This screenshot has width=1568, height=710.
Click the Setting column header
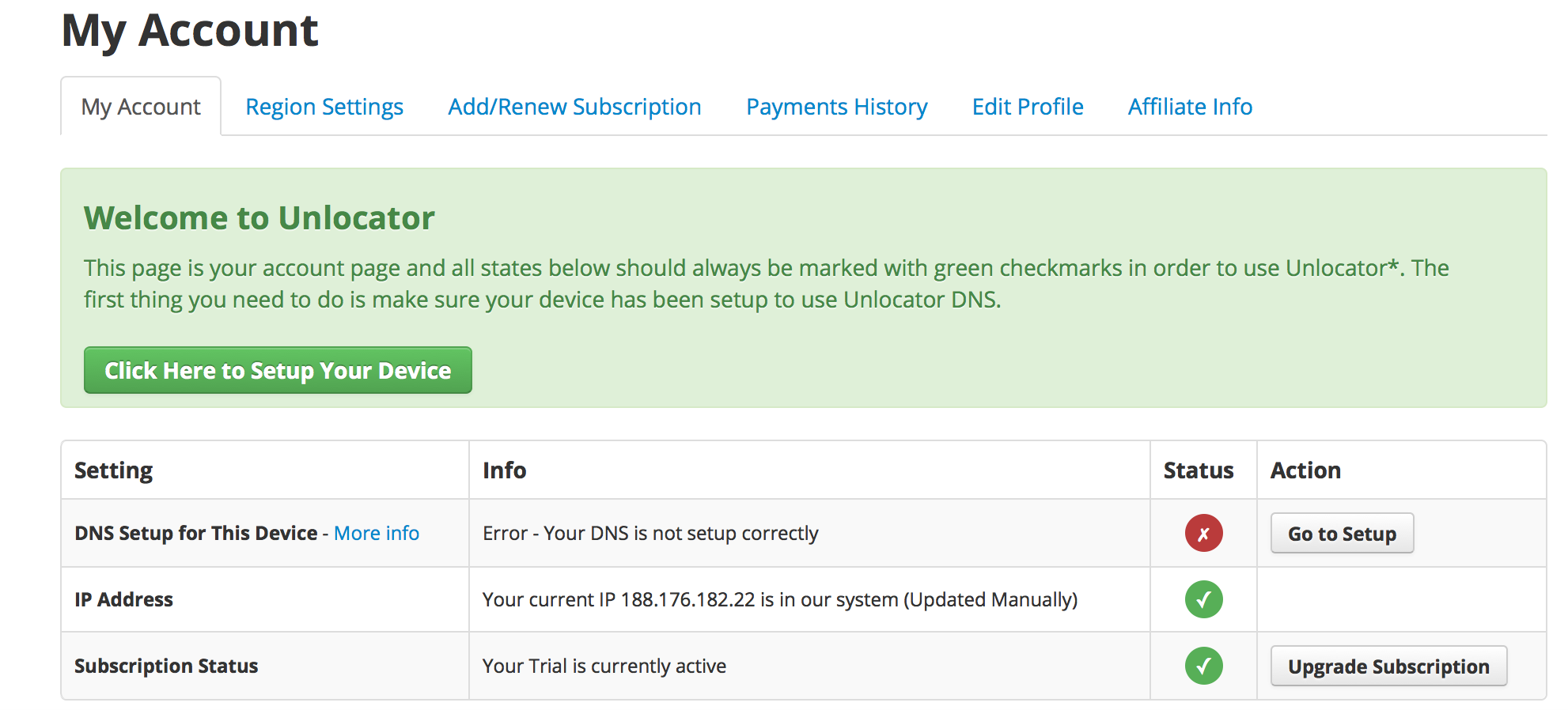click(113, 470)
